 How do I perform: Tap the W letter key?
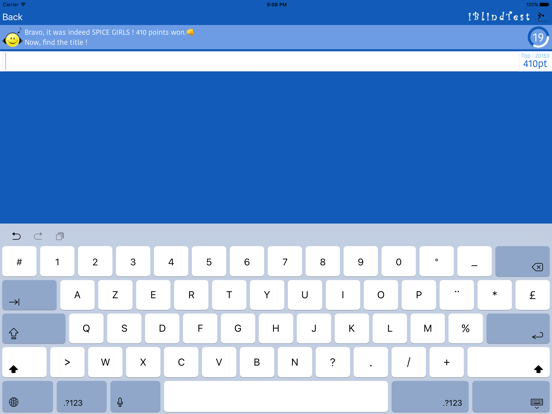point(105,362)
